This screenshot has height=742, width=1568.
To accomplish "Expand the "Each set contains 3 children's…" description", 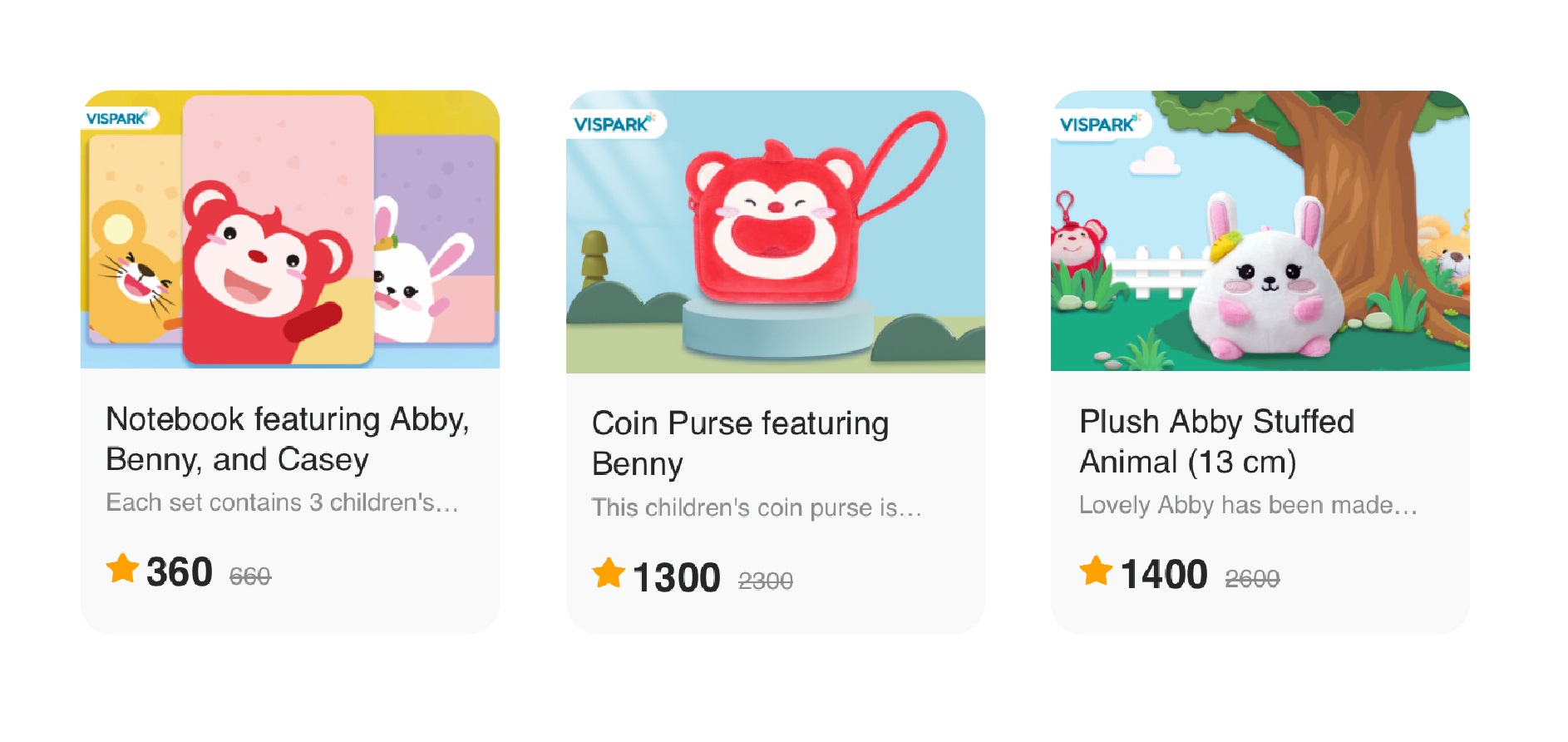I will 282,502.
